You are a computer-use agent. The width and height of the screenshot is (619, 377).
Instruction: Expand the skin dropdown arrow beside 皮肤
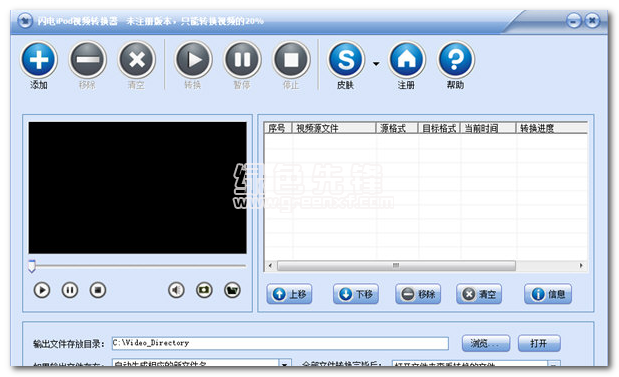point(376,64)
